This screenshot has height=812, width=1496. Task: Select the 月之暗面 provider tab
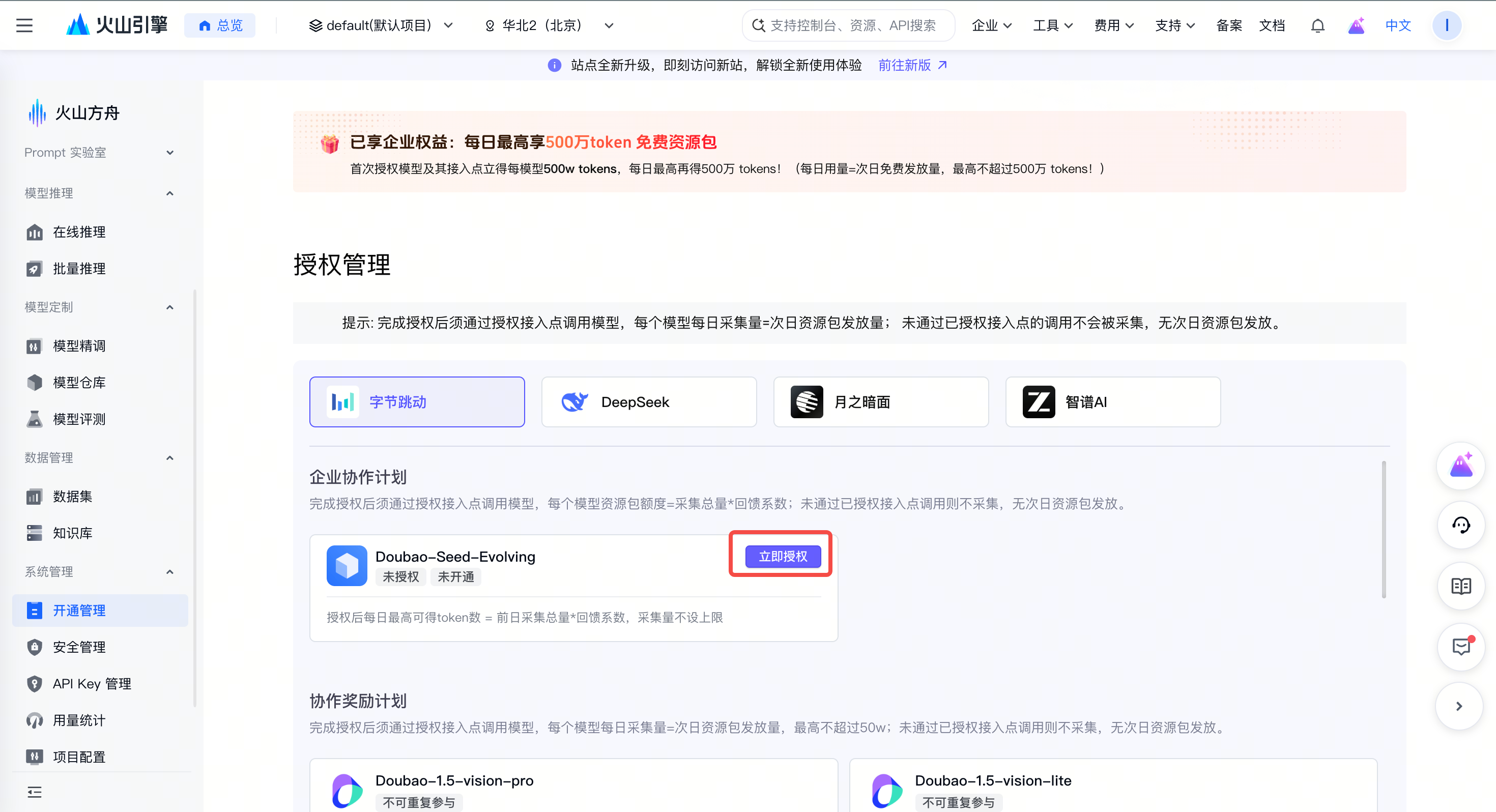point(881,402)
